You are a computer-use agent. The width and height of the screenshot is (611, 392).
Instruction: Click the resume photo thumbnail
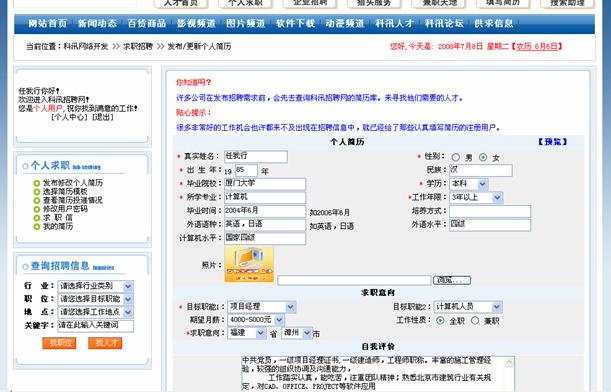[x=249, y=264]
